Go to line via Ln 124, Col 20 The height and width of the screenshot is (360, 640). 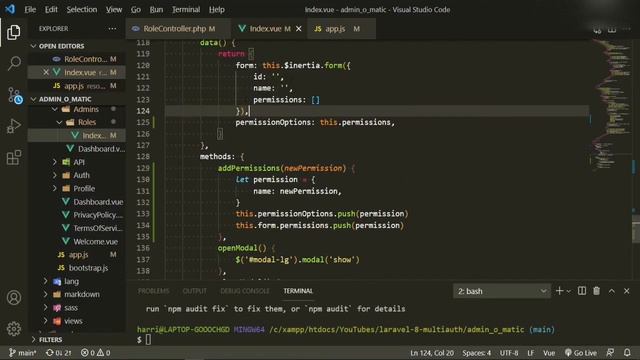coord(431,353)
